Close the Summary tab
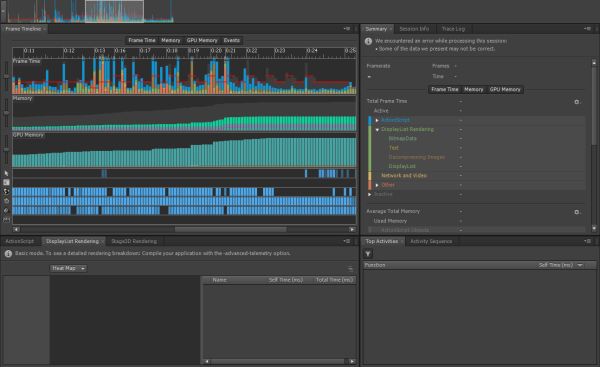The height and width of the screenshot is (367, 600). click(x=391, y=29)
